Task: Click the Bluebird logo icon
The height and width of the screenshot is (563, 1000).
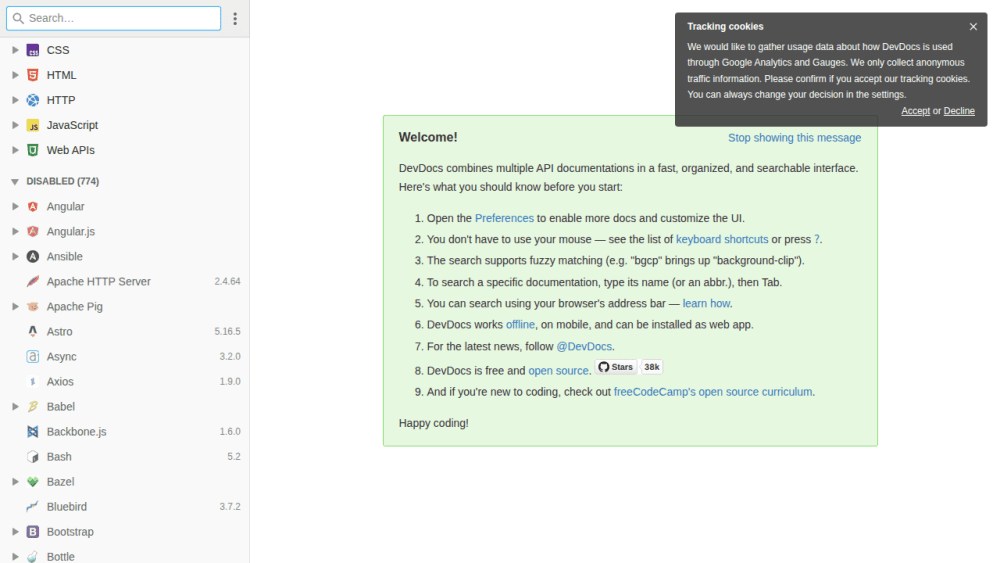Action: point(33,507)
